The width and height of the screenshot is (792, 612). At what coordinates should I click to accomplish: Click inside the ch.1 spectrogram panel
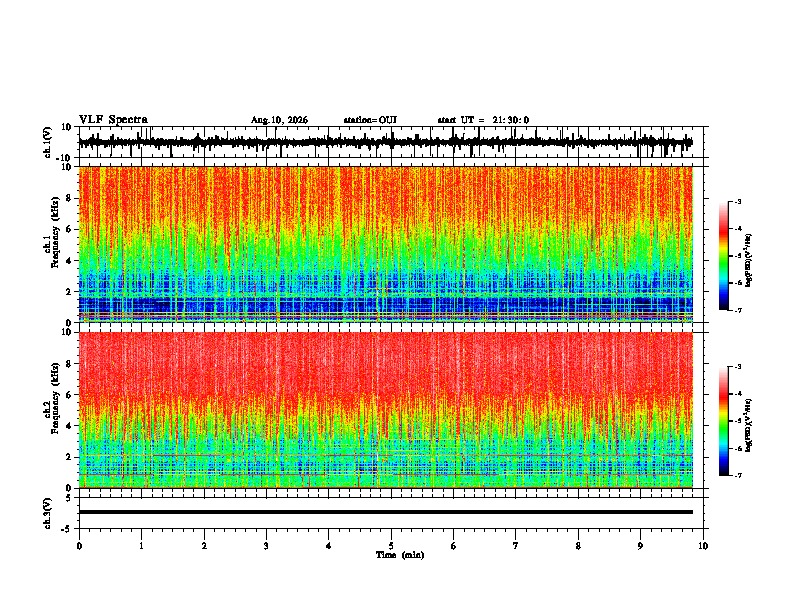391,244
